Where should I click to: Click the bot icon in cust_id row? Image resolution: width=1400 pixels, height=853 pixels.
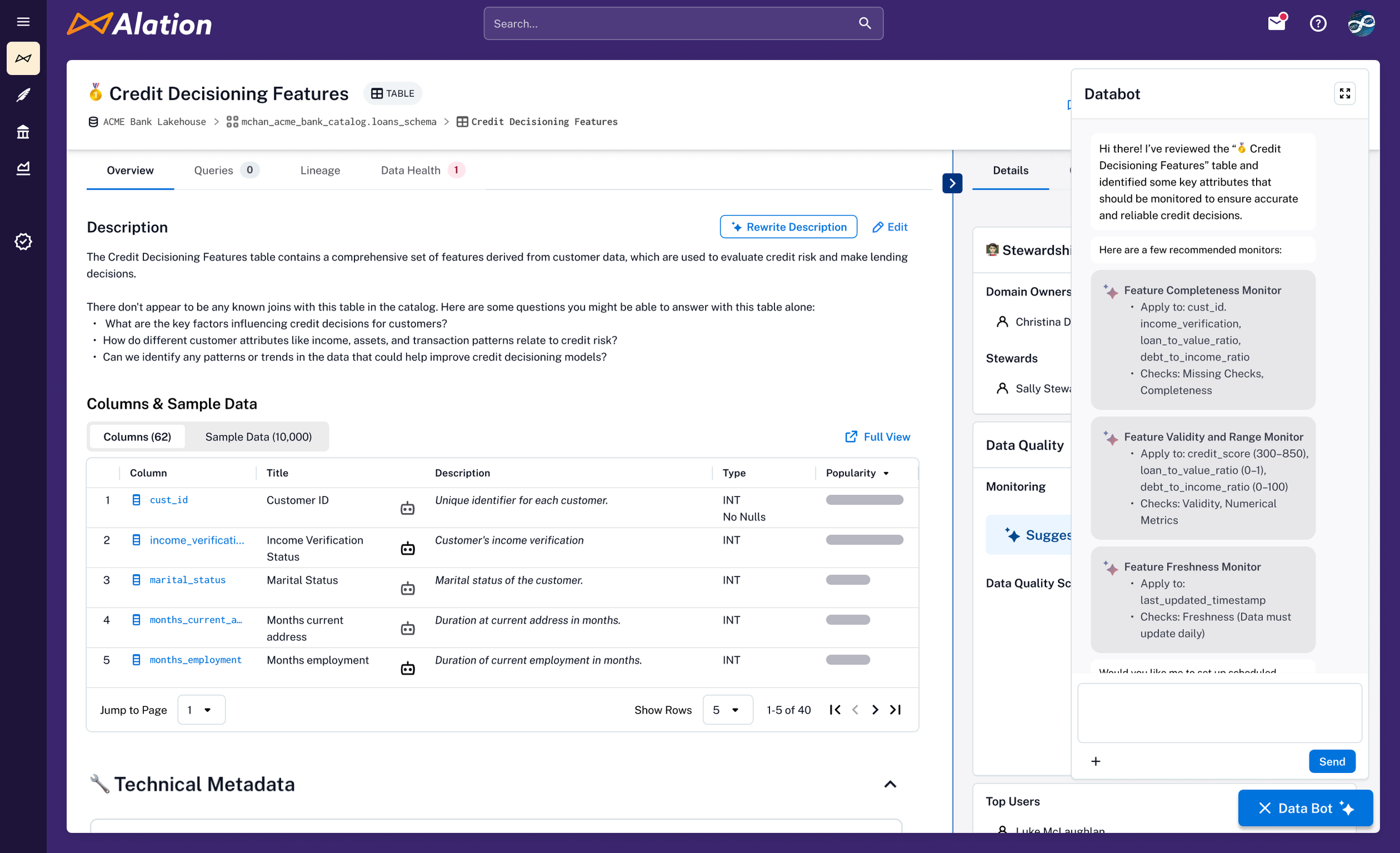tap(407, 508)
